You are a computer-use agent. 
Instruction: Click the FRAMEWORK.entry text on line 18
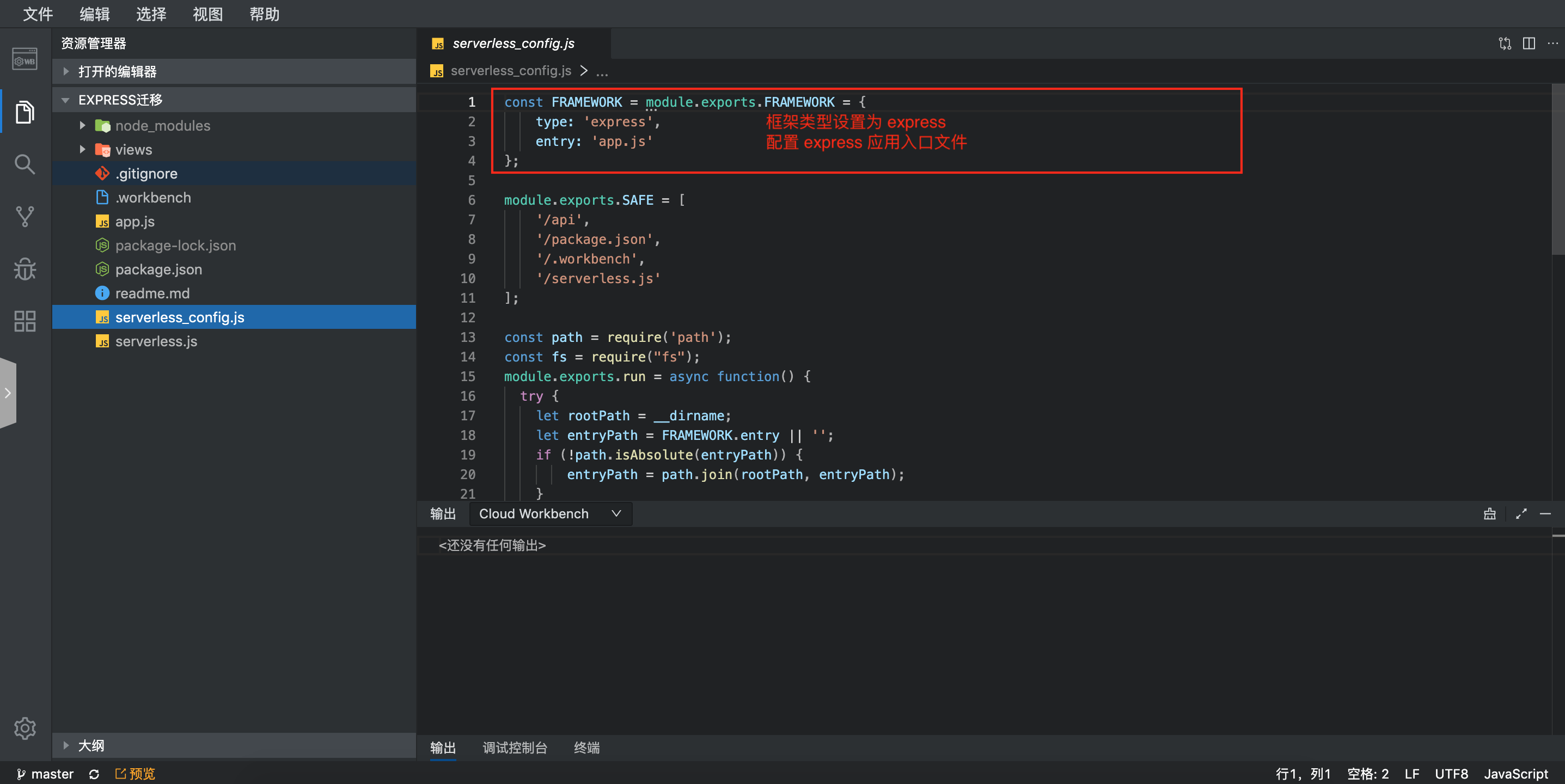[x=720, y=435]
